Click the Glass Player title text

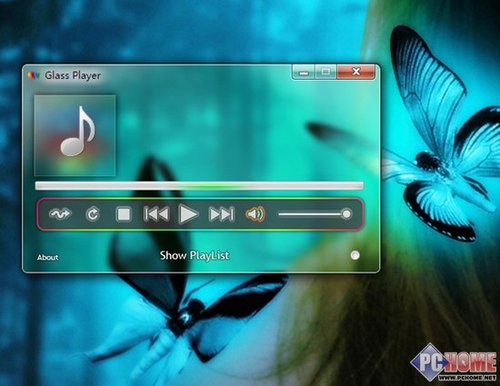[x=73, y=76]
